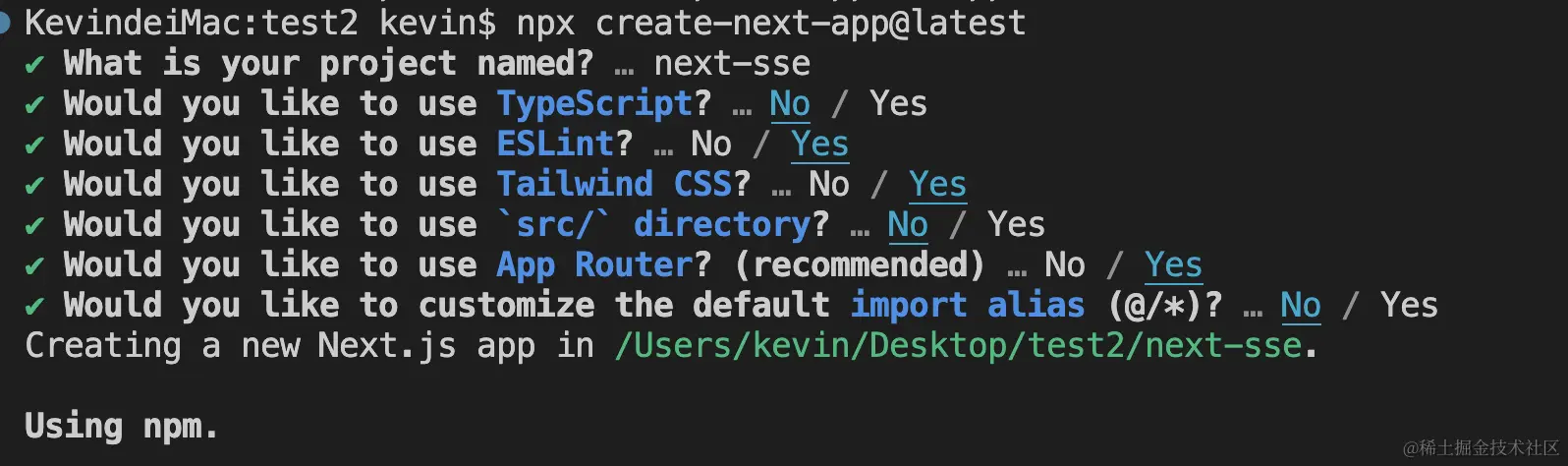Click the blue 'Tailwind CSS' keyword
This screenshot has width=1568, height=466.
click(x=614, y=184)
